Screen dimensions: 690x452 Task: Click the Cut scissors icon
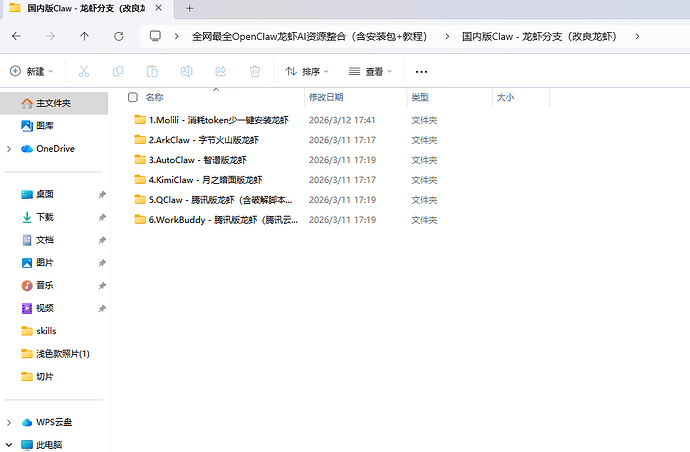(x=84, y=71)
